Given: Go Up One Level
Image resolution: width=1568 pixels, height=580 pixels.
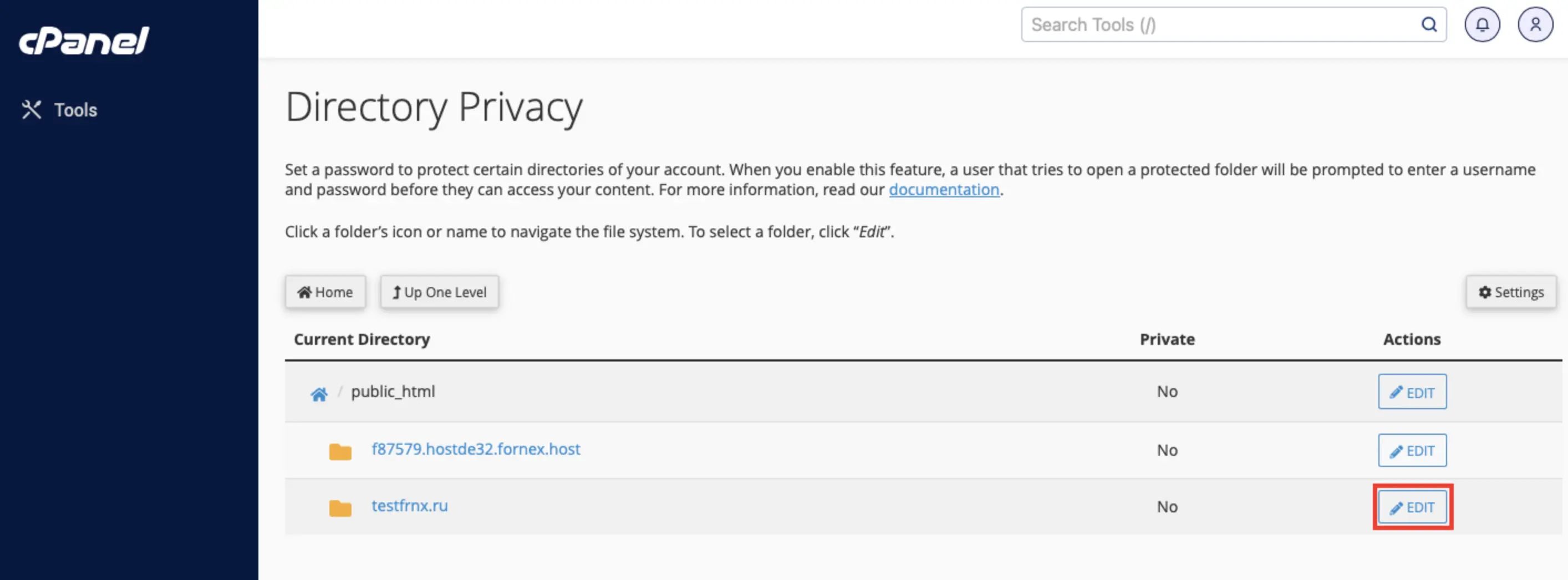Looking at the screenshot, I should 440,292.
